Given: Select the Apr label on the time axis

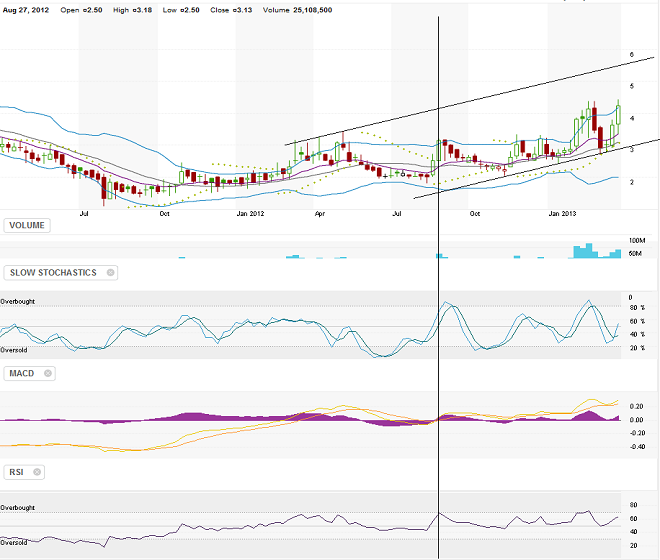Looking at the screenshot, I should [x=320, y=213].
